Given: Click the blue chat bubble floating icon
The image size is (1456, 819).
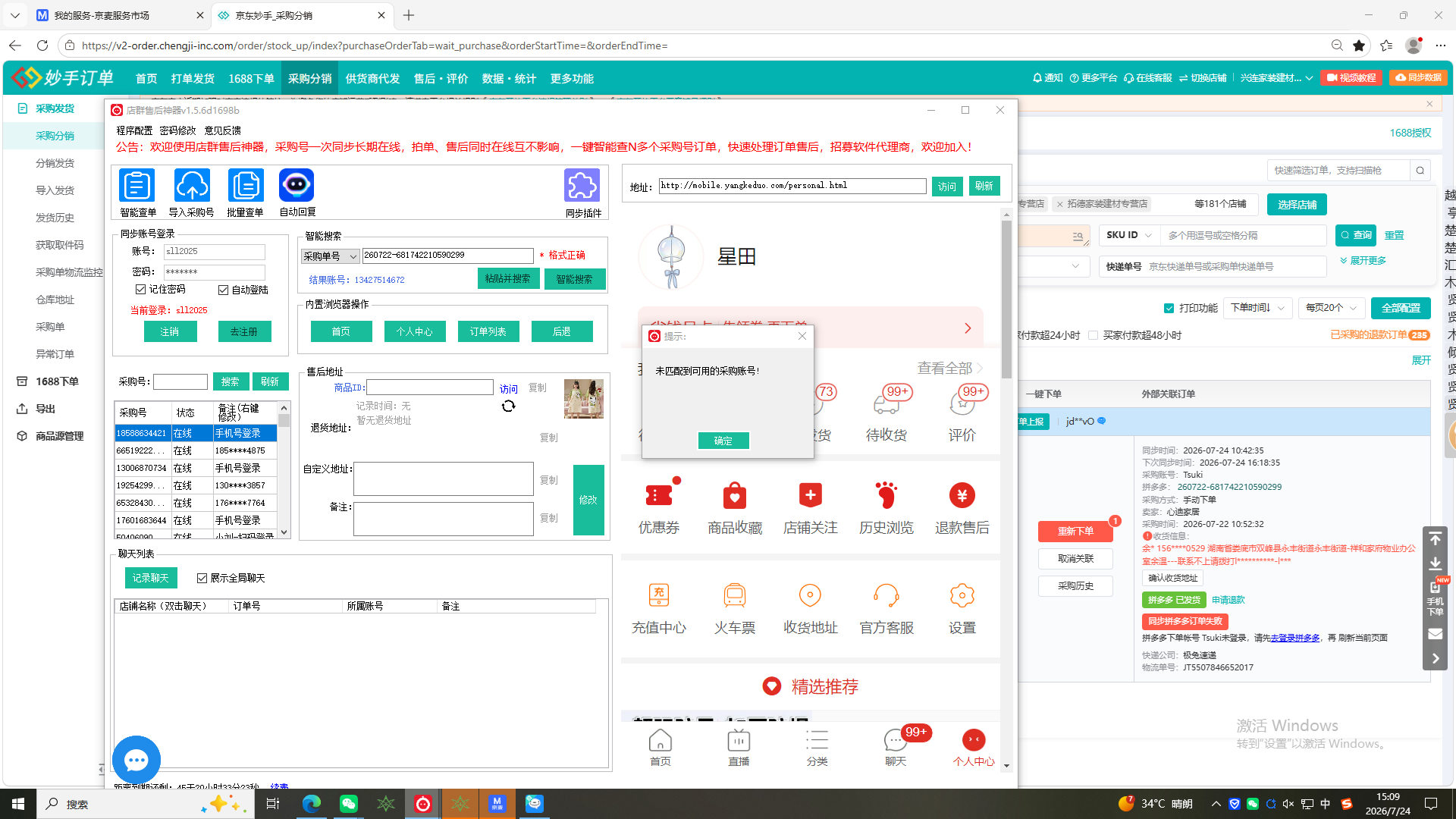Looking at the screenshot, I should [x=136, y=760].
